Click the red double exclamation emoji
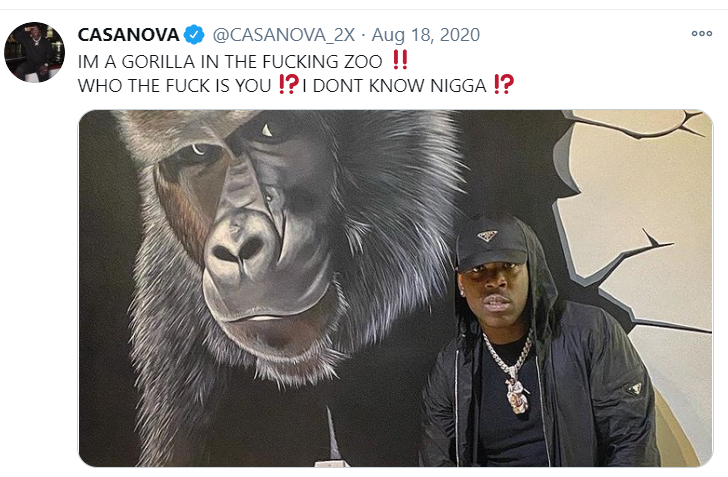728x477 pixels. pyautogui.click(x=400, y=60)
